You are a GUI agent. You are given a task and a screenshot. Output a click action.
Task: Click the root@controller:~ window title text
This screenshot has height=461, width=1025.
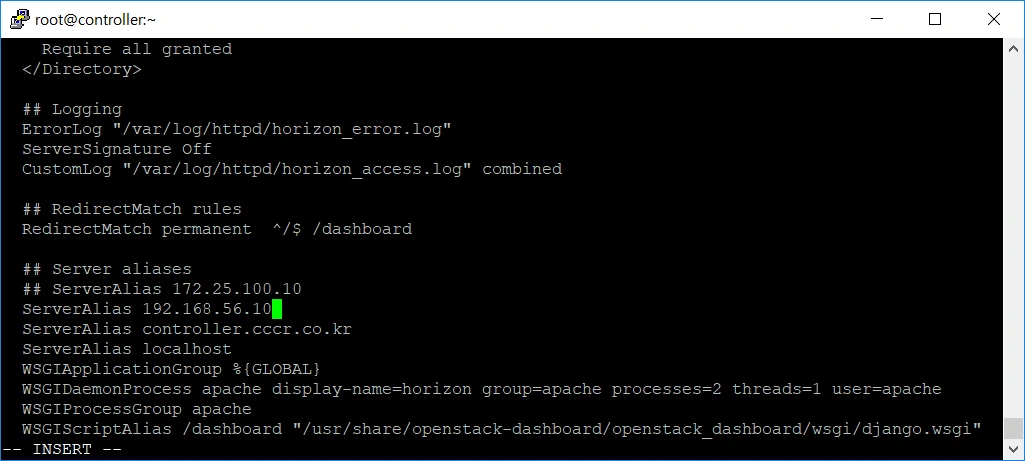coord(95,20)
